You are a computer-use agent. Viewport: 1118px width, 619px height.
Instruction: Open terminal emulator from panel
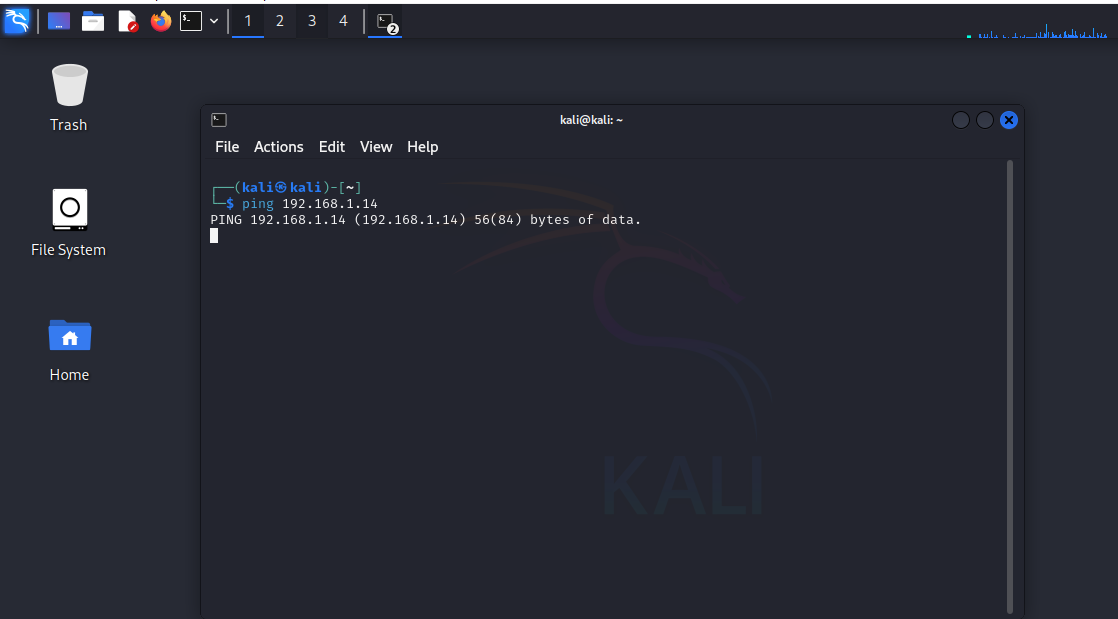(190, 21)
